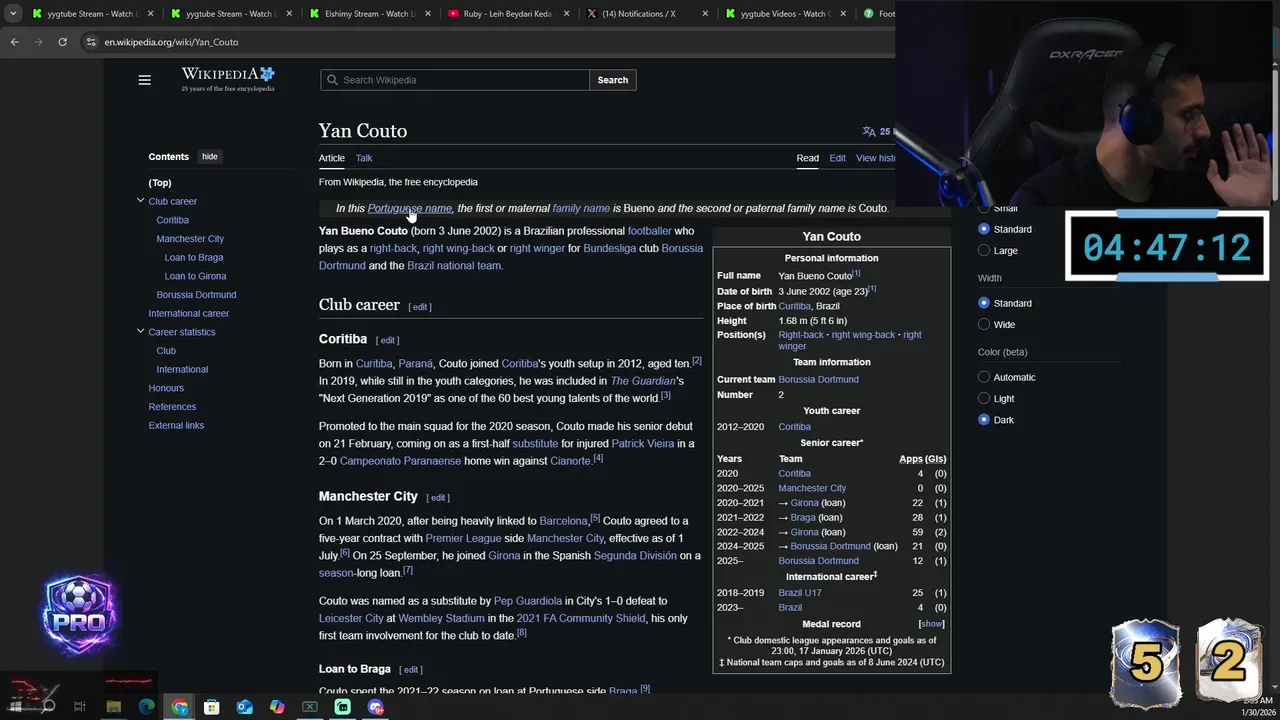This screenshot has width=1280, height=720.
Task: Open the Campeonato Paranaense link
Action: pos(400,461)
